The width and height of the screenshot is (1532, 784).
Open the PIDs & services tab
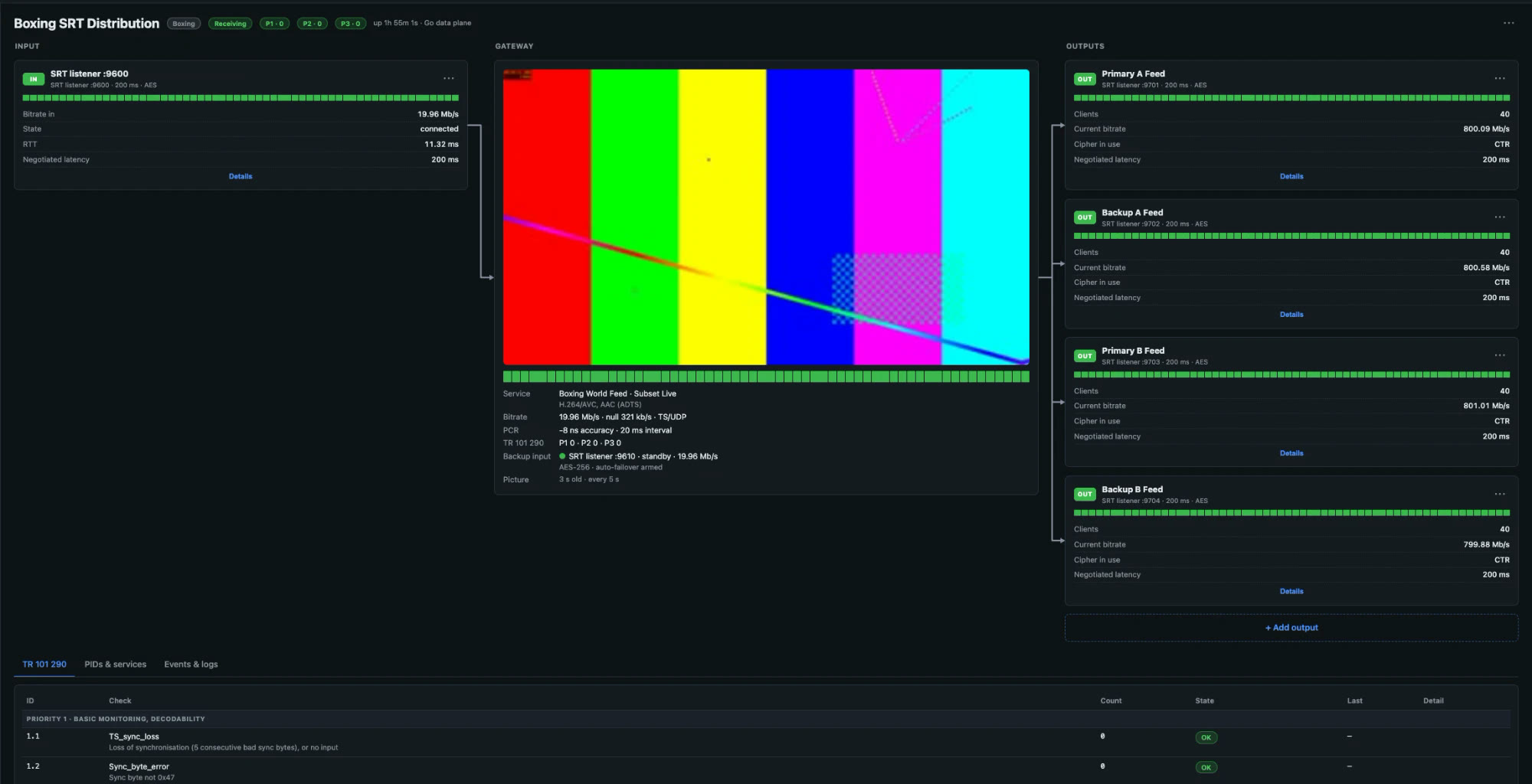[x=115, y=665]
